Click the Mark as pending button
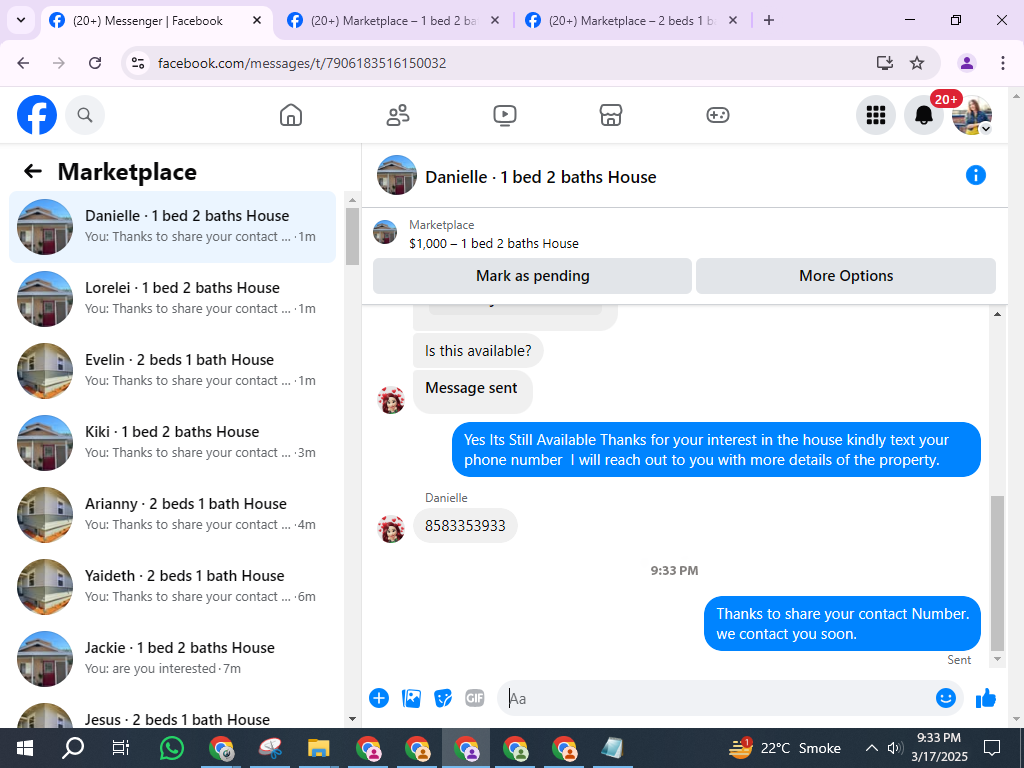 [x=532, y=276]
